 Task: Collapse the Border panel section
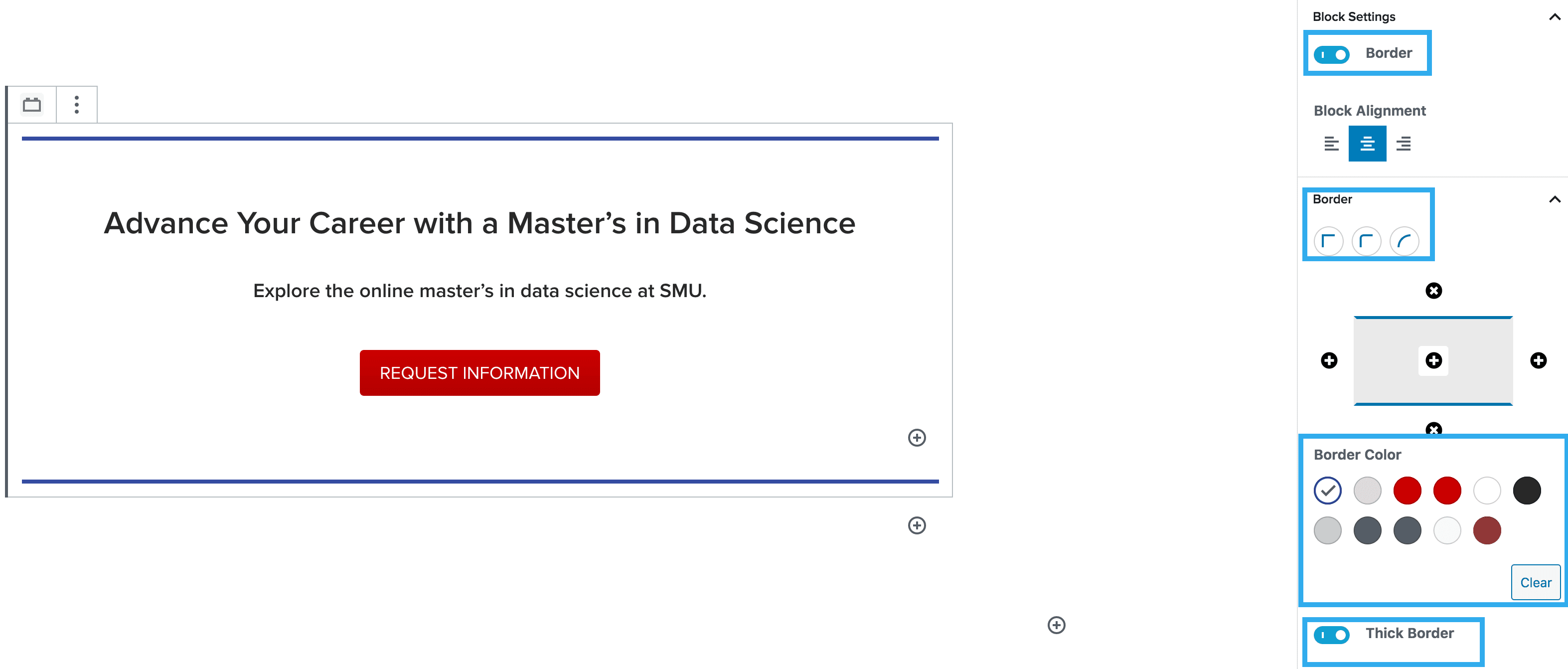pyautogui.click(x=1554, y=199)
